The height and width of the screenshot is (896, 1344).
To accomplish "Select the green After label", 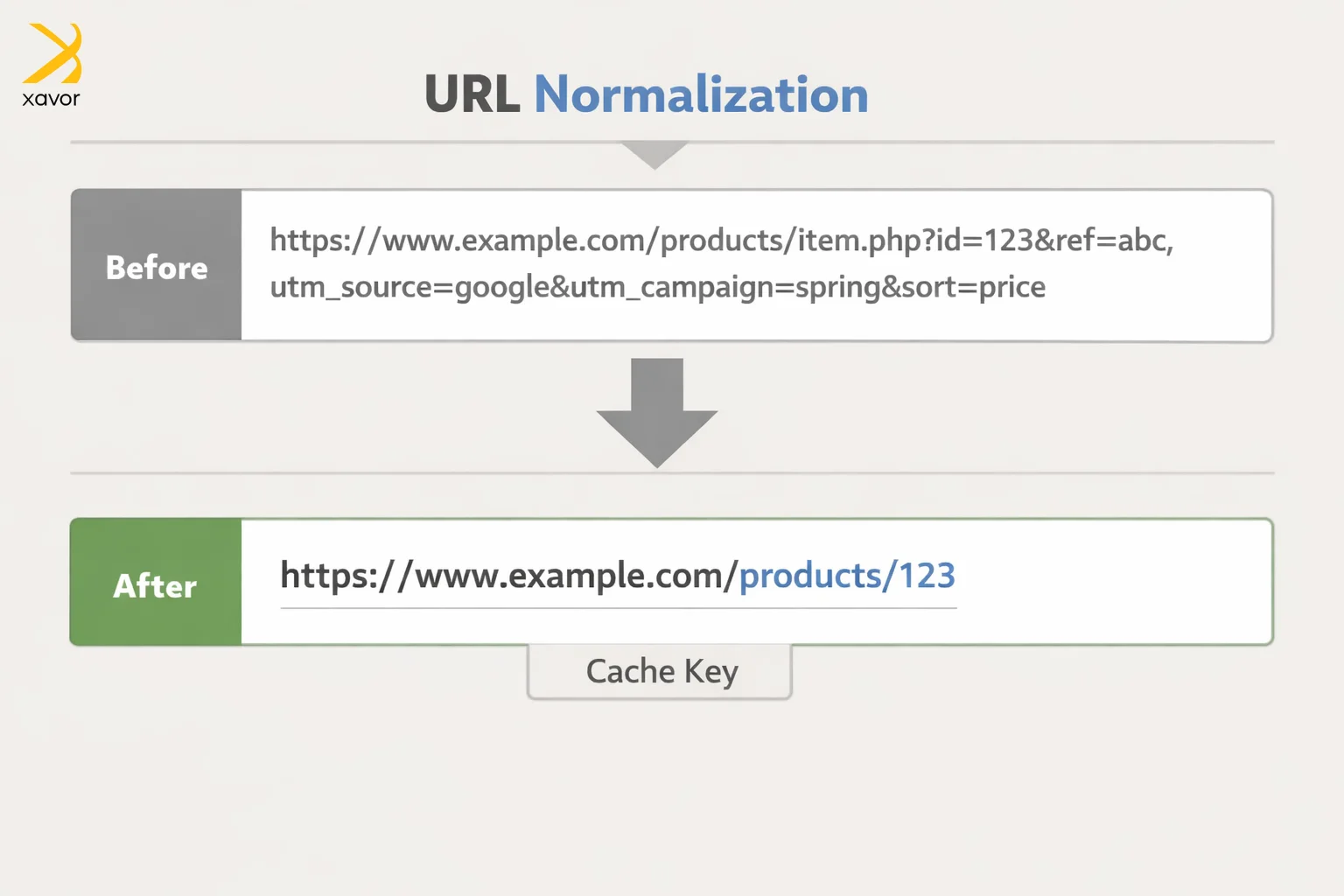I will click(x=156, y=584).
